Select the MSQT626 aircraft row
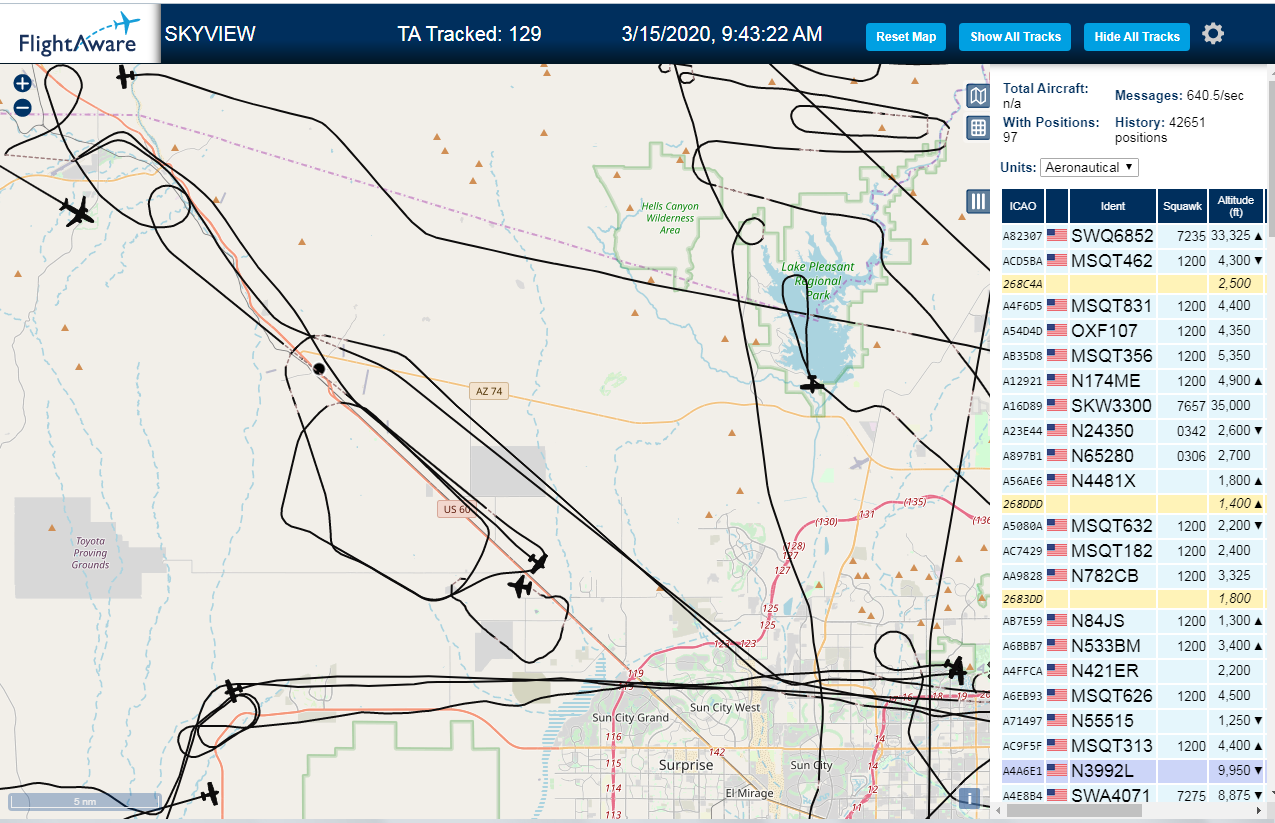 click(1134, 696)
